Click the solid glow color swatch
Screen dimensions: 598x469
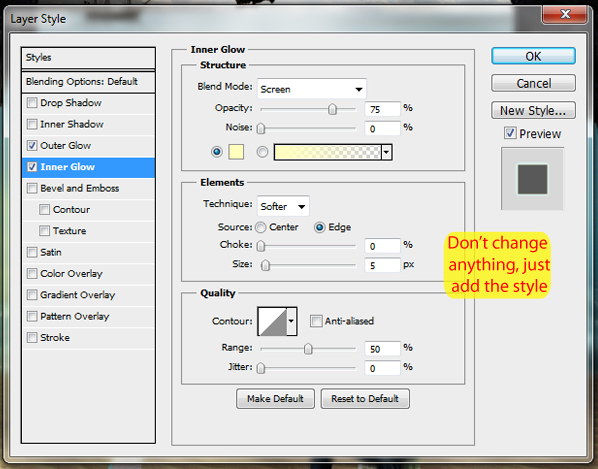click(x=236, y=152)
